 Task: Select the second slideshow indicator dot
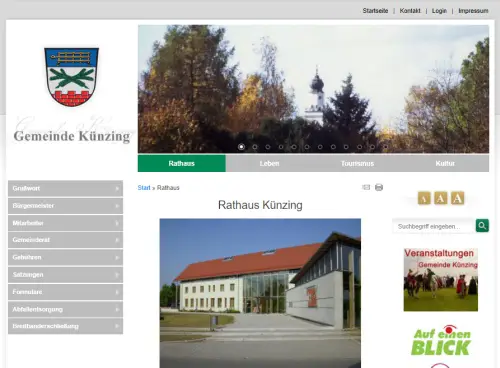pyautogui.click(x=255, y=147)
